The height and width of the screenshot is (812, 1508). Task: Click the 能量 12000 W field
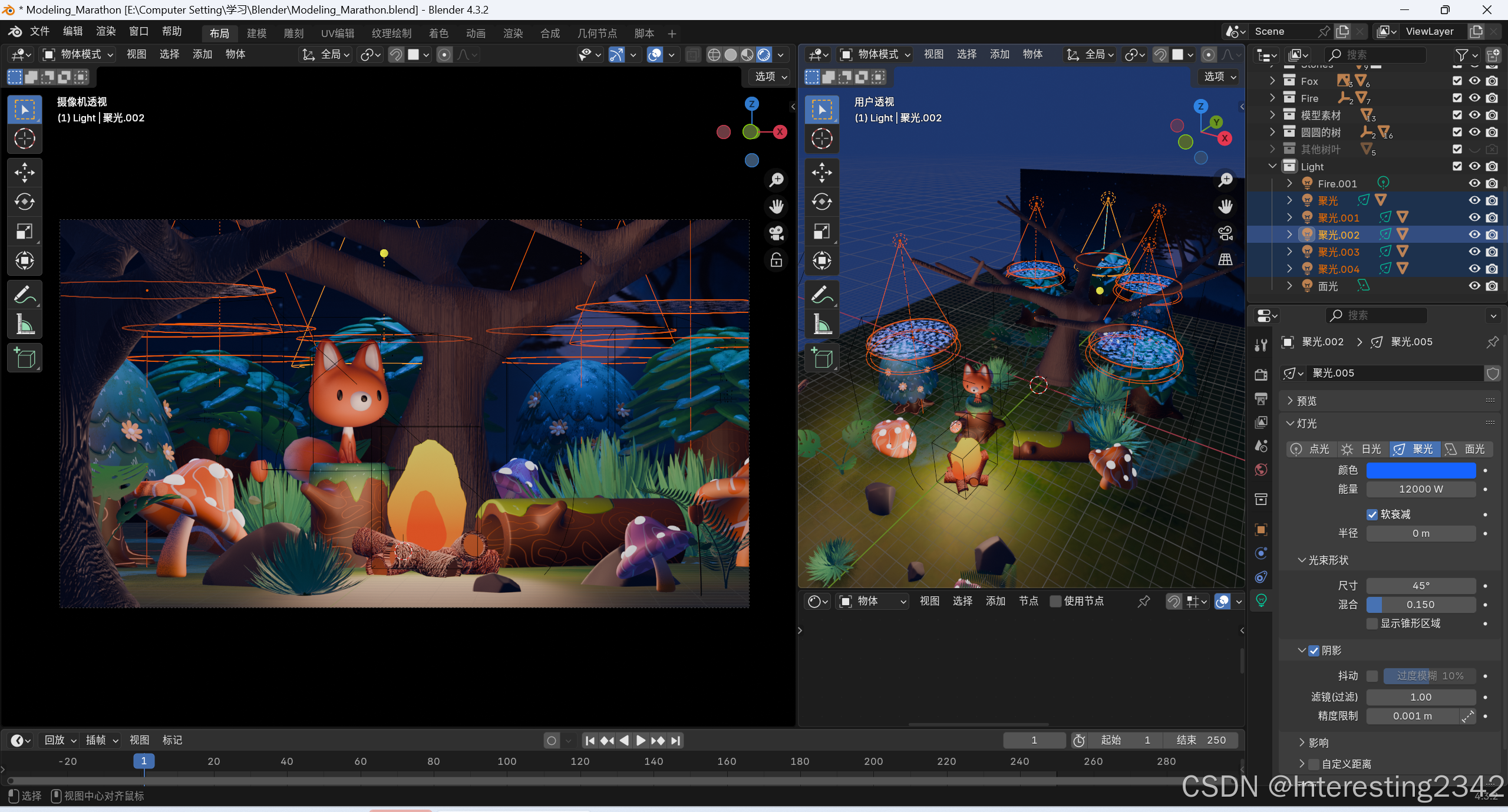click(x=1420, y=489)
